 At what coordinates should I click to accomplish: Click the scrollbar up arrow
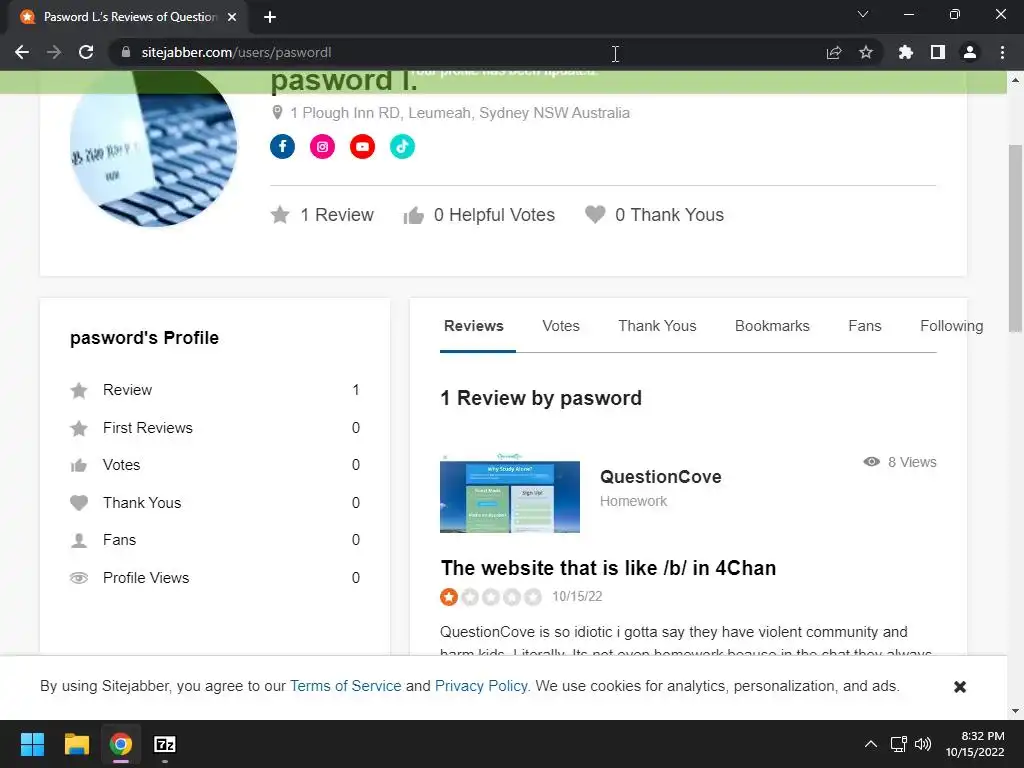click(1015, 80)
